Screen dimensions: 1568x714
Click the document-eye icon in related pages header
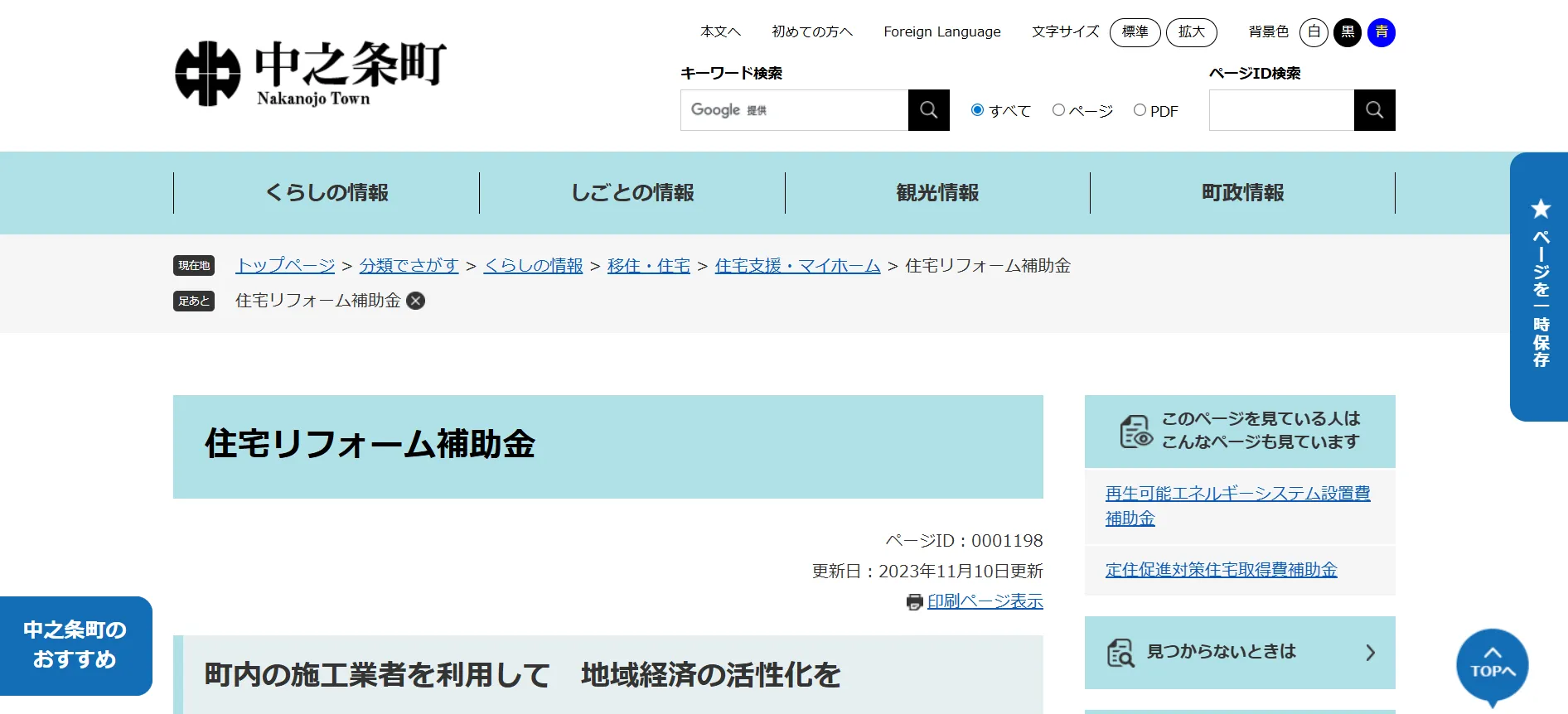tap(1135, 431)
